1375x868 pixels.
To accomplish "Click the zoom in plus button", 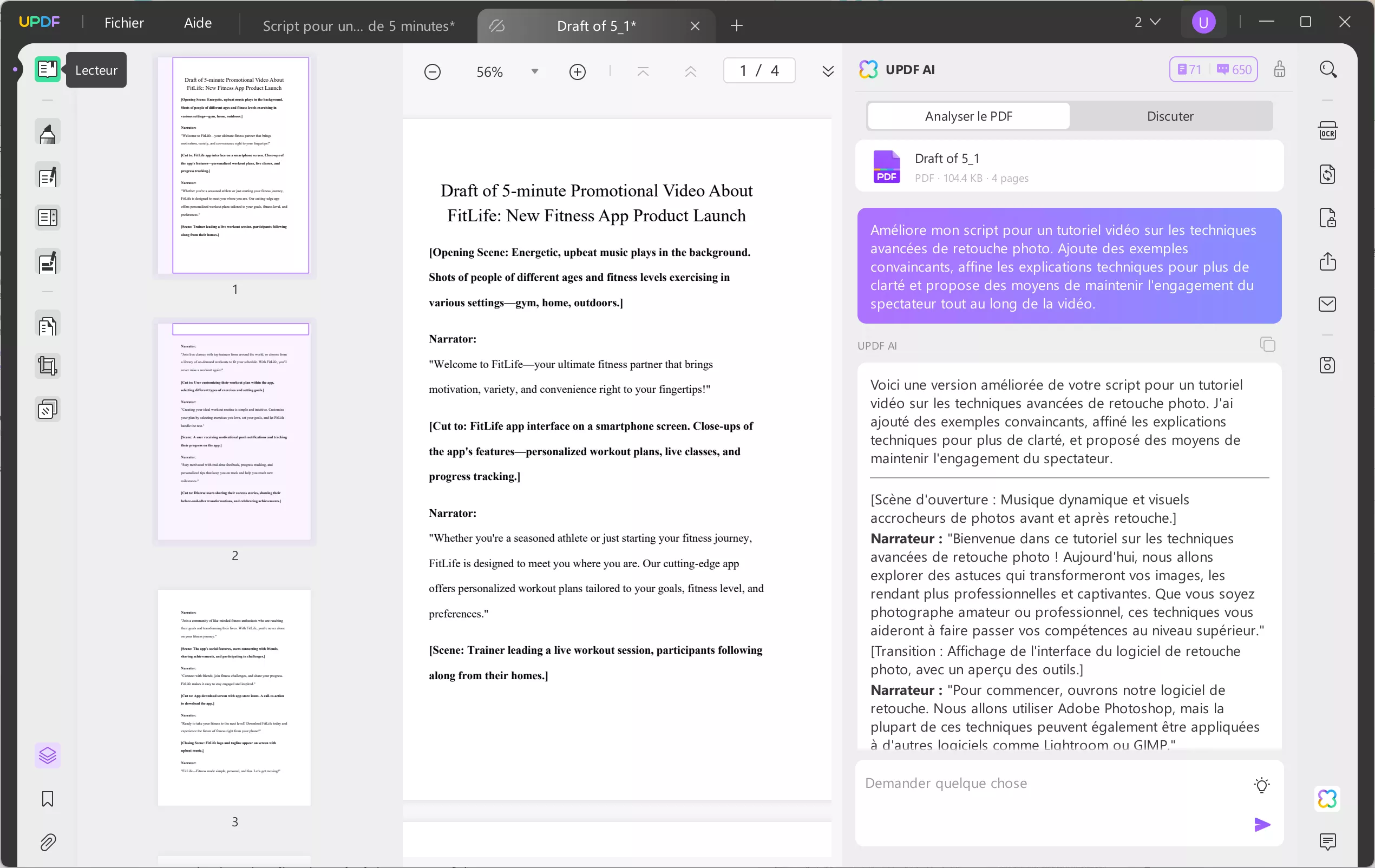I will click(577, 71).
